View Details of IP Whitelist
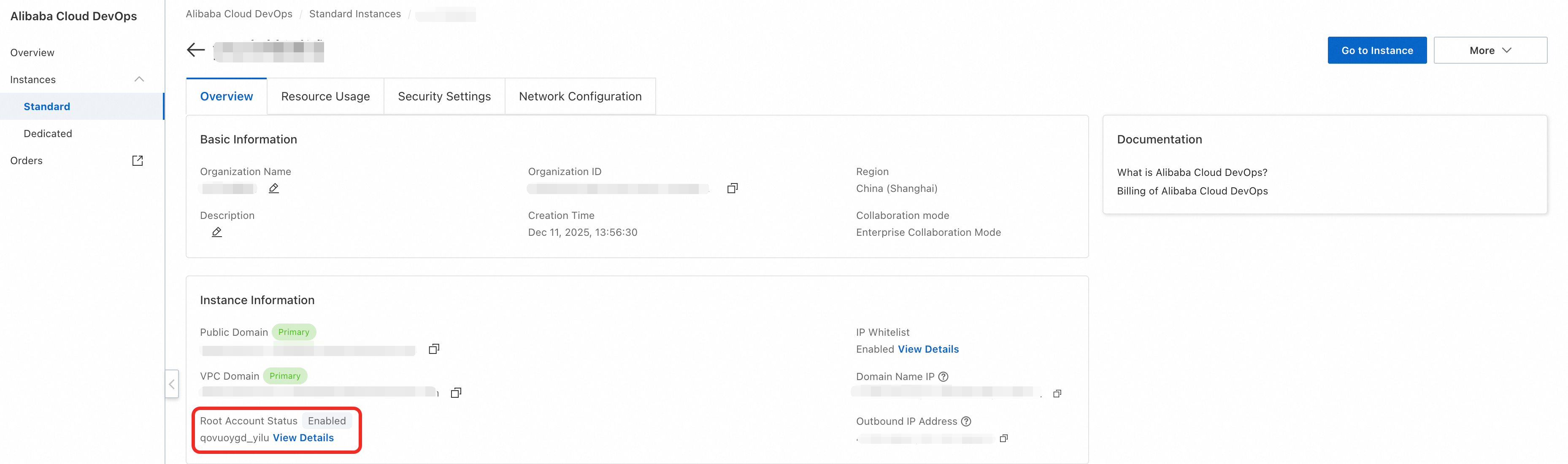The image size is (1568, 464). coord(928,349)
